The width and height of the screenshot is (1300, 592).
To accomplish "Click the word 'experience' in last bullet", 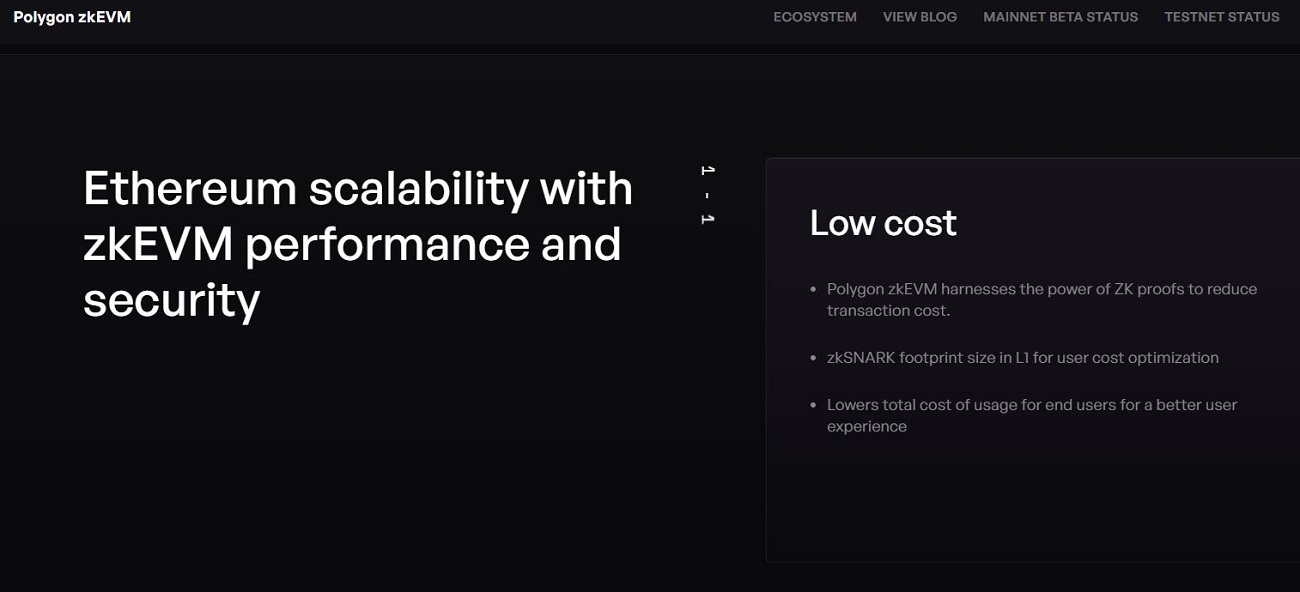I will tap(866, 427).
